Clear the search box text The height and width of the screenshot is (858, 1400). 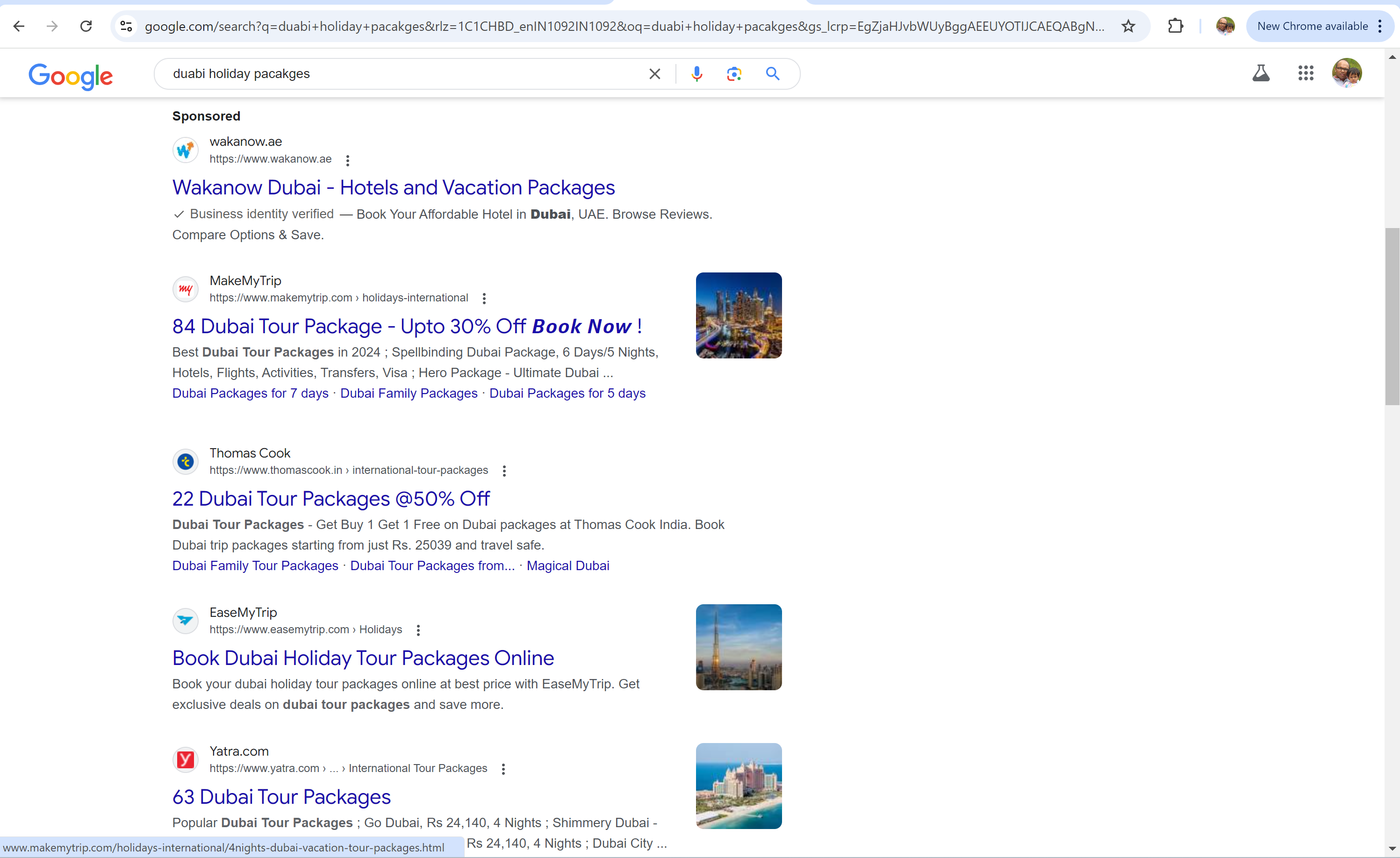[x=654, y=74]
